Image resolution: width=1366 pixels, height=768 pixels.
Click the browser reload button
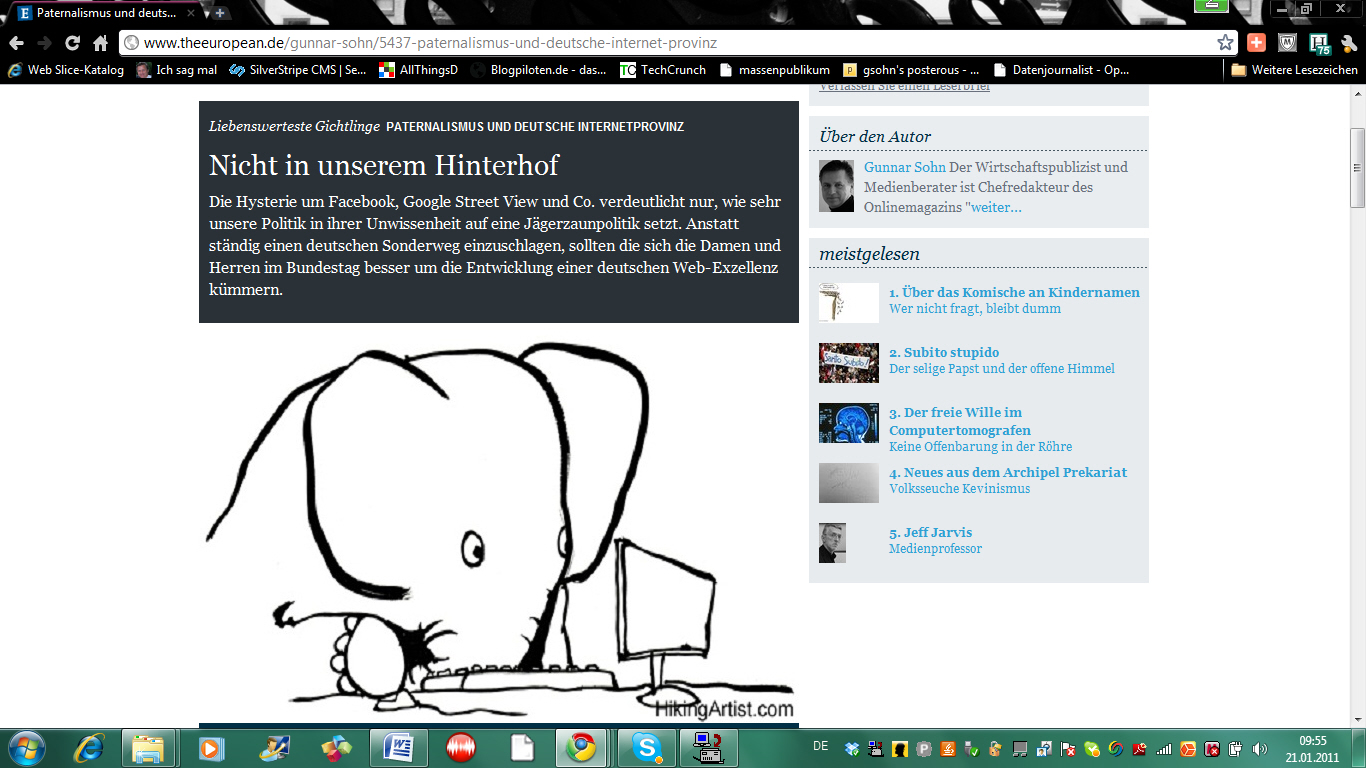click(72, 43)
